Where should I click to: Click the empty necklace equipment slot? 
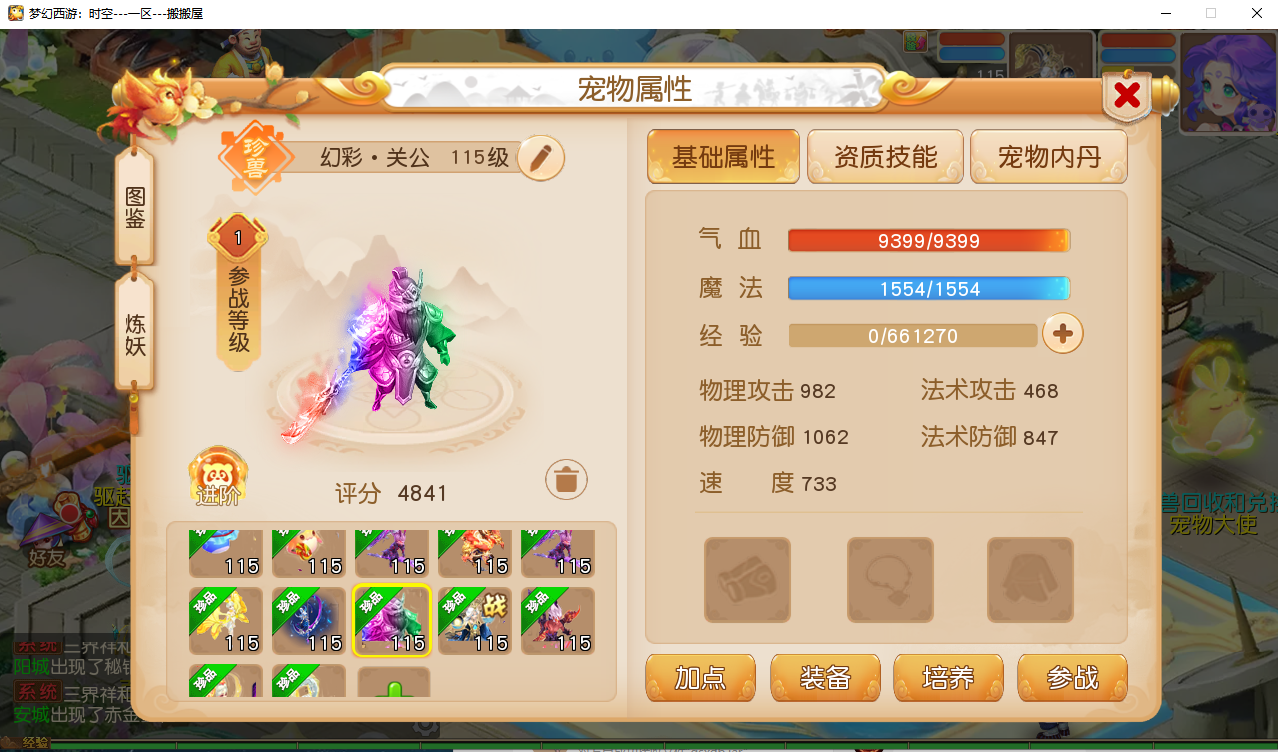pyautogui.click(x=890, y=580)
